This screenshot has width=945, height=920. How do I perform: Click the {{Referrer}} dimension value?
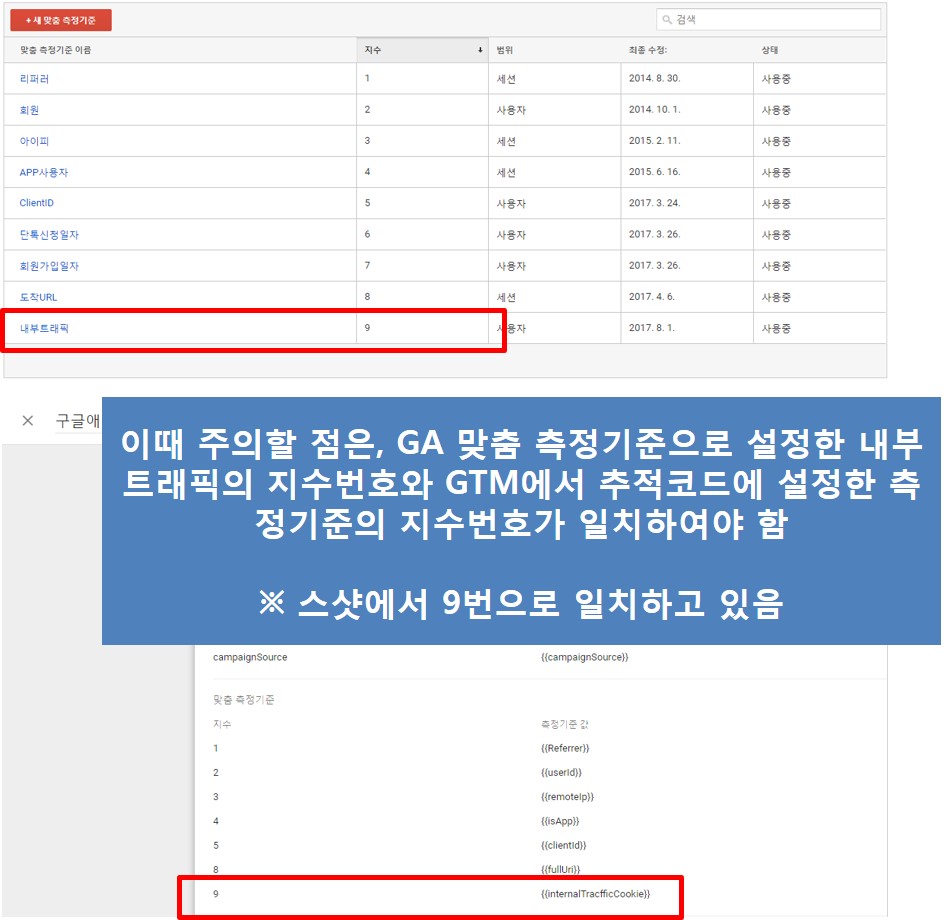[x=565, y=748]
